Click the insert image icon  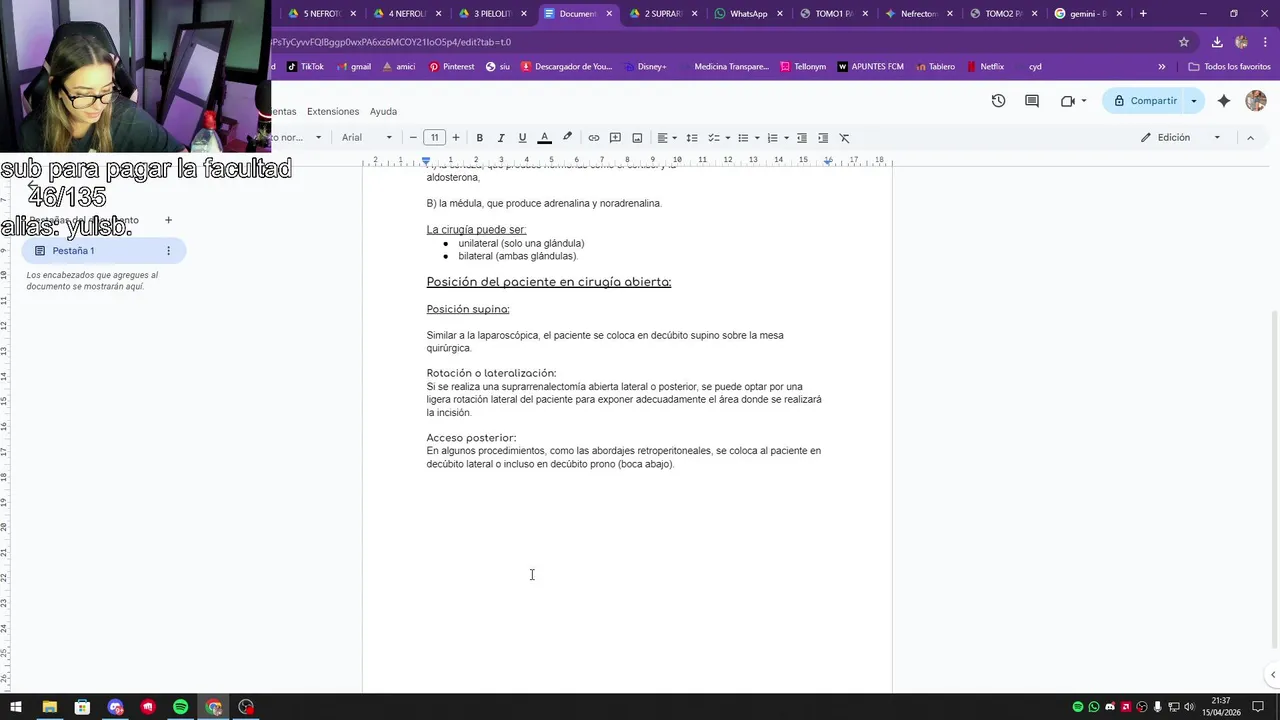pyautogui.click(x=637, y=138)
